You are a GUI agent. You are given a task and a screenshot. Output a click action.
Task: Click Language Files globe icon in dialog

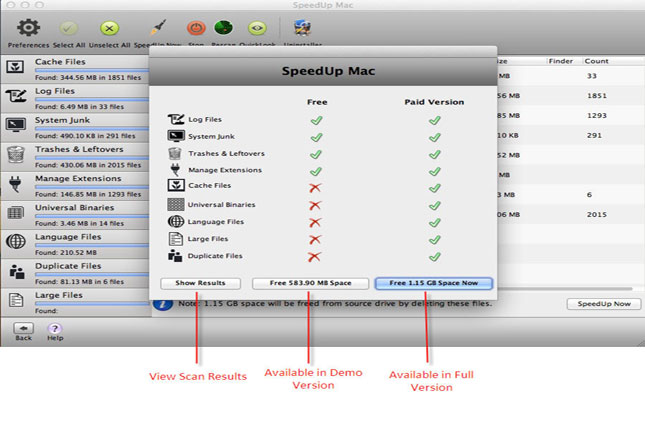click(176, 221)
